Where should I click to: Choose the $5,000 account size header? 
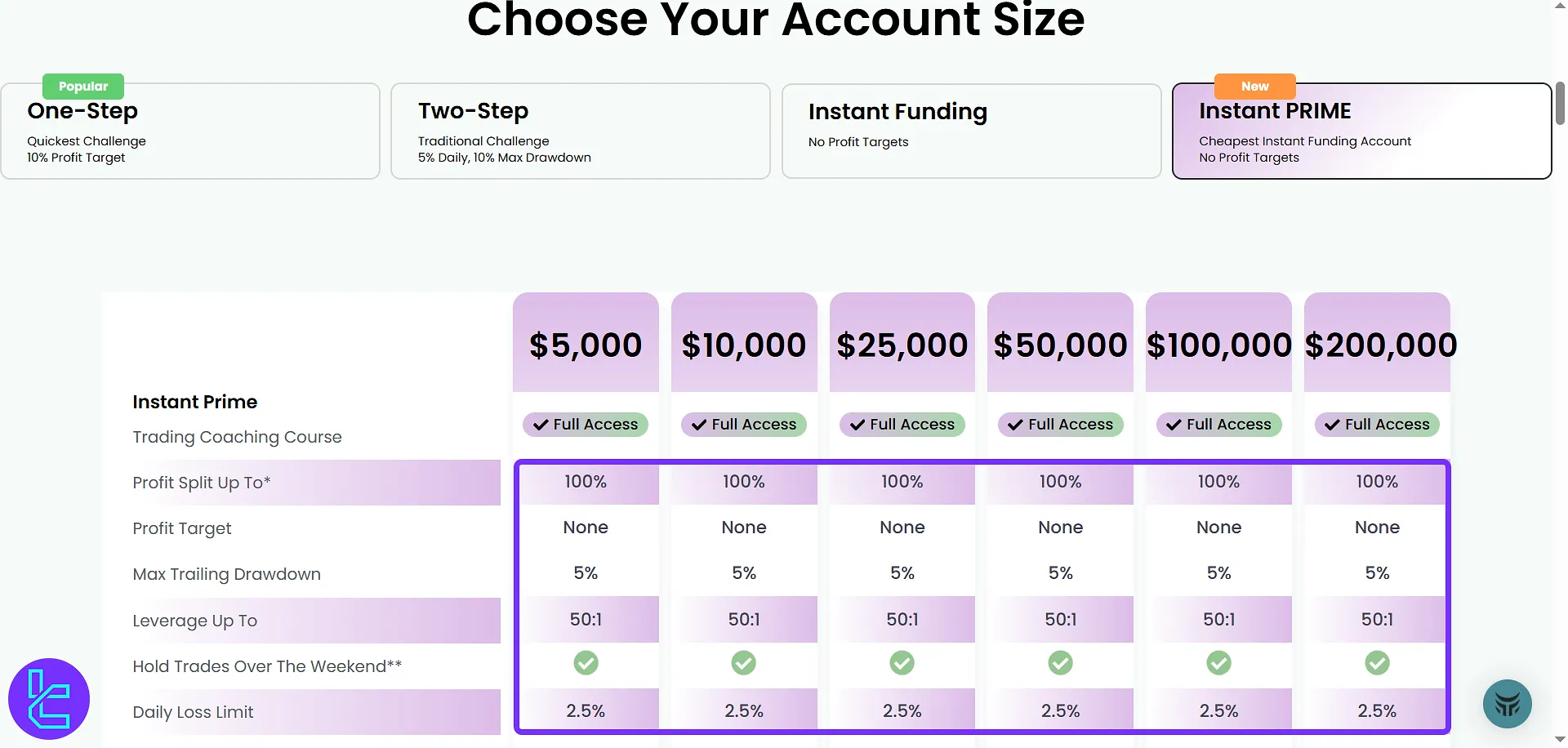click(x=586, y=345)
